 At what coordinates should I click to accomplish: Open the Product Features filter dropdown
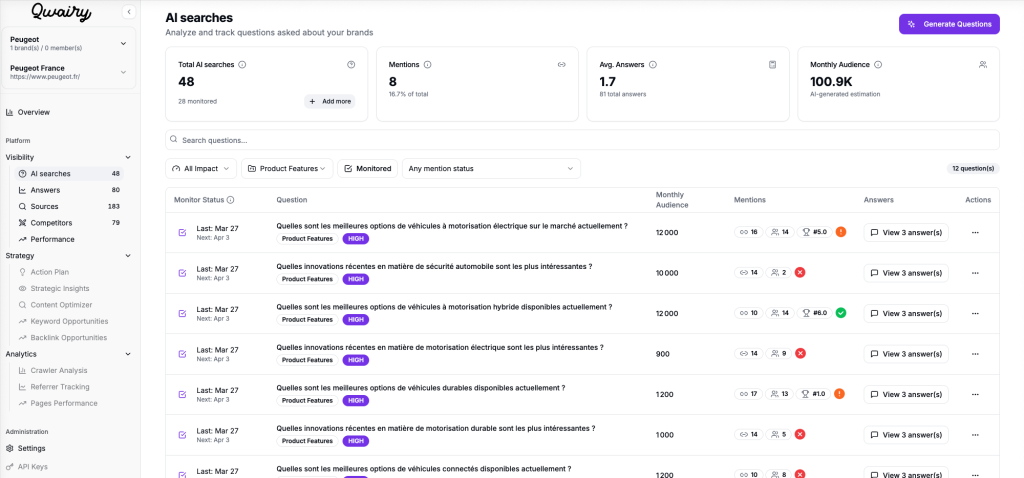287,169
